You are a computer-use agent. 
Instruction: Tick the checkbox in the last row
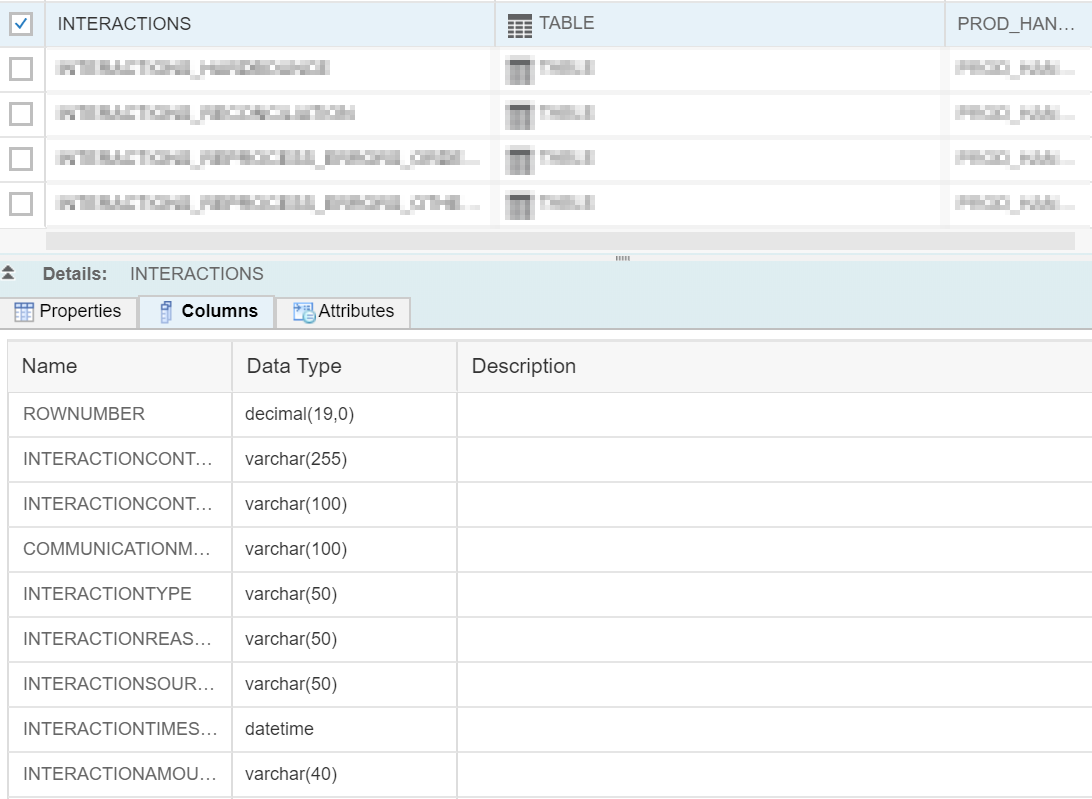tap(21, 204)
